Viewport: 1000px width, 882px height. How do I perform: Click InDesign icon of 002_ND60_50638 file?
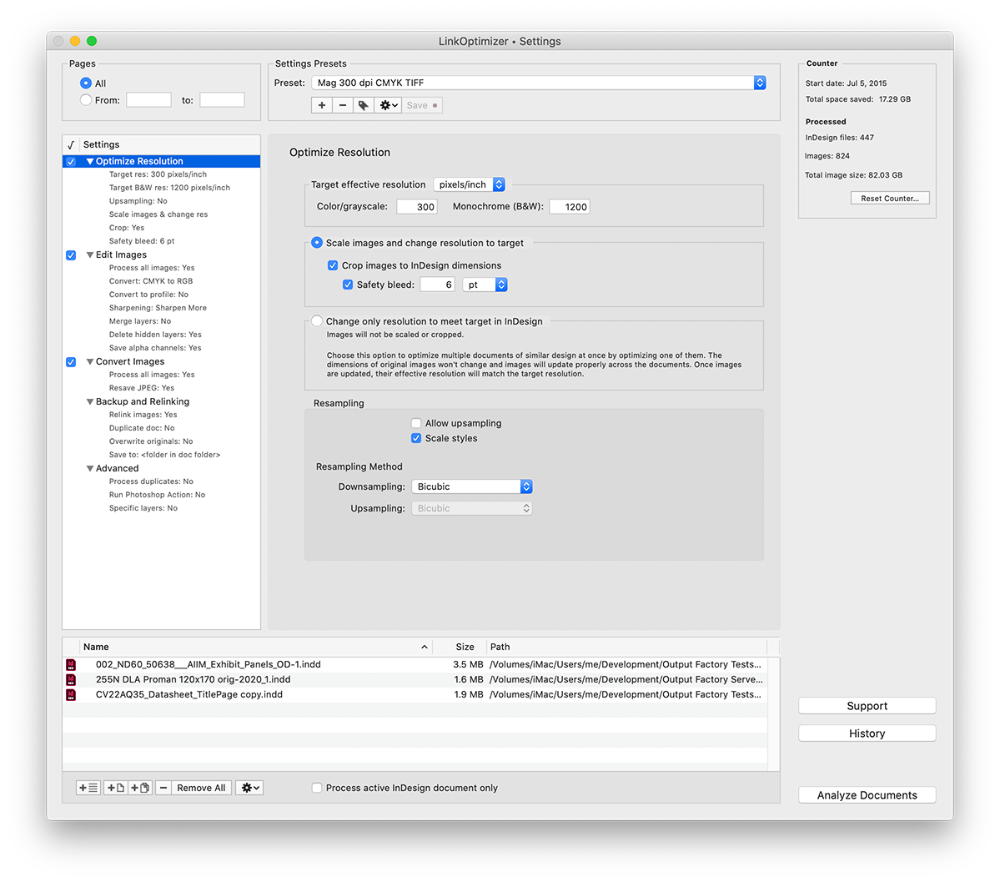coord(71,665)
